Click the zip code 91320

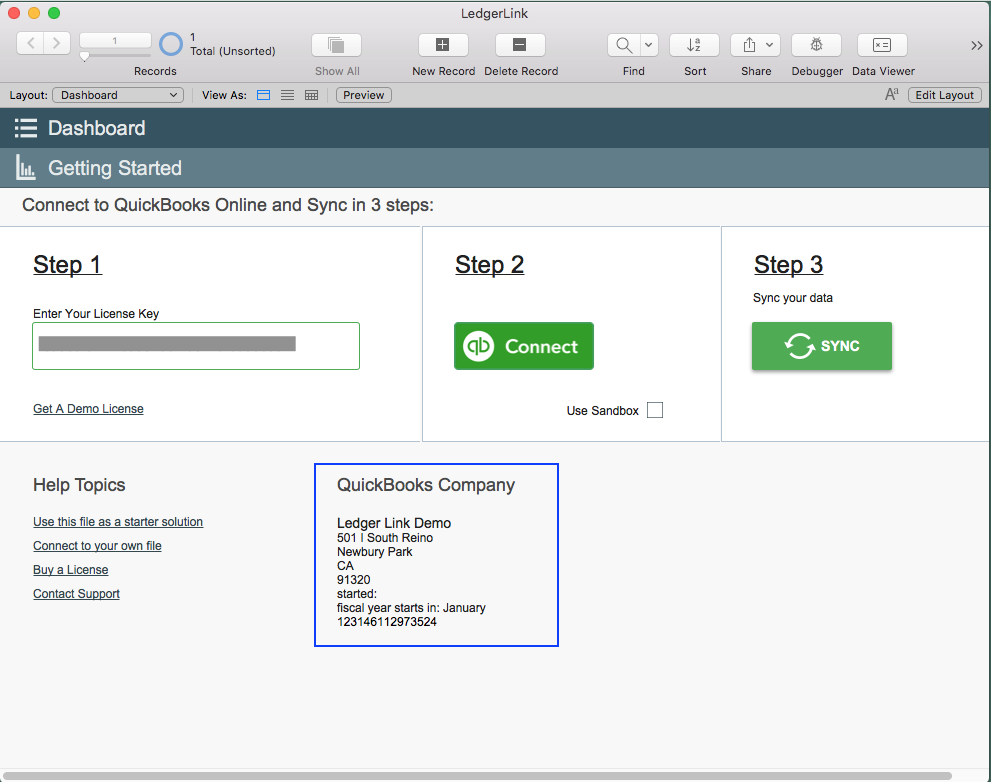(x=353, y=580)
